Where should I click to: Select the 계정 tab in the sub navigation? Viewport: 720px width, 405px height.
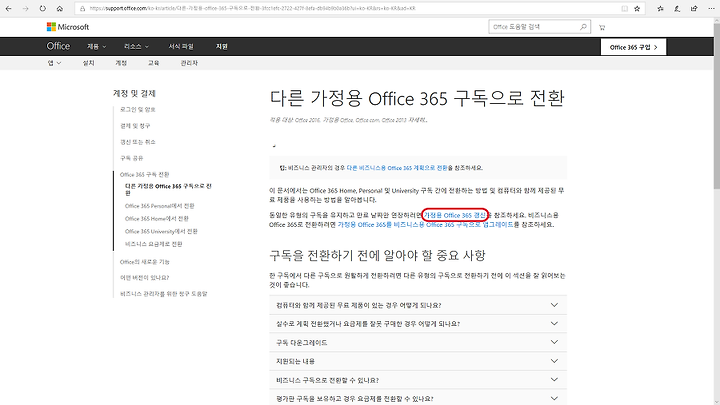[x=121, y=63]
